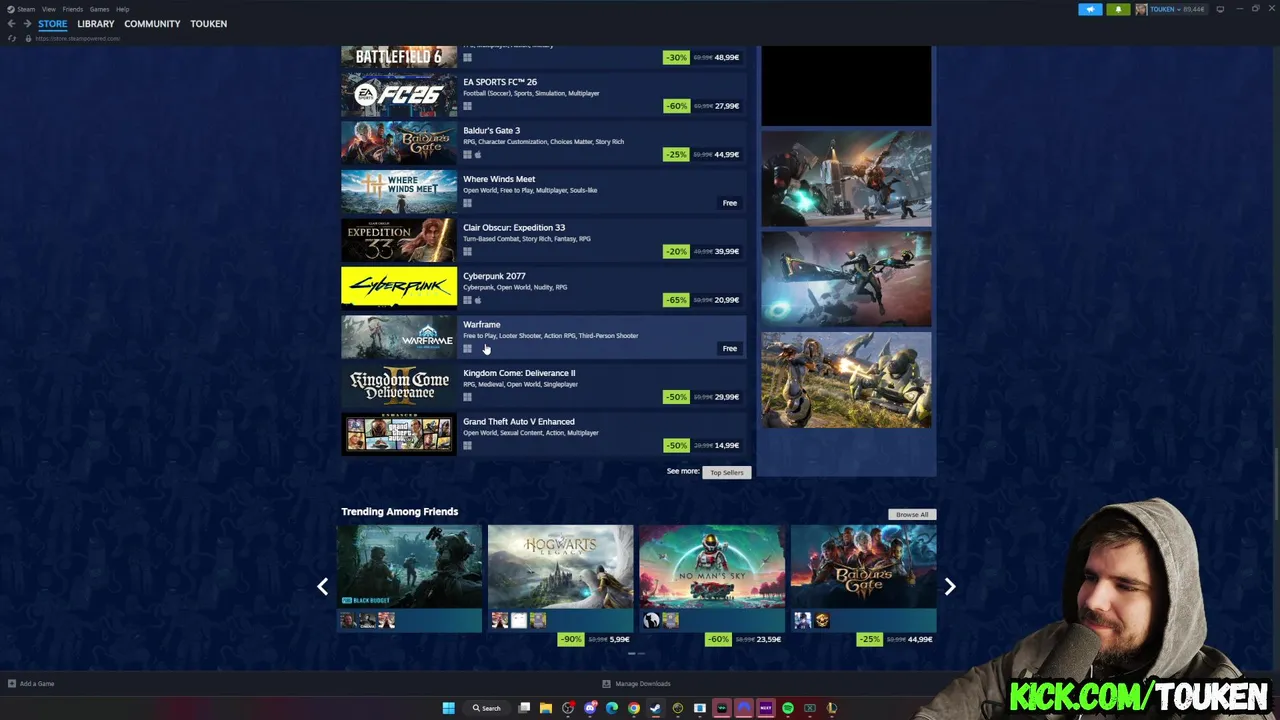Show next Trending Among Friends games
This screenshot has width=1280, height=720.
click(950, 587)
